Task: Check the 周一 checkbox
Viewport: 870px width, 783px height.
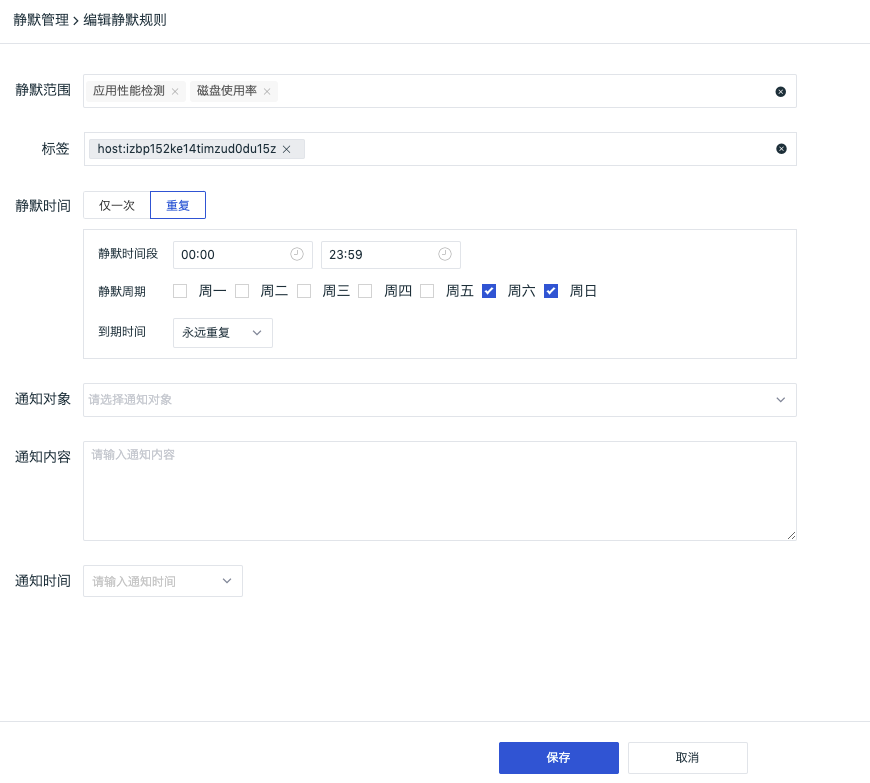Action: click(x=180, y=291)
